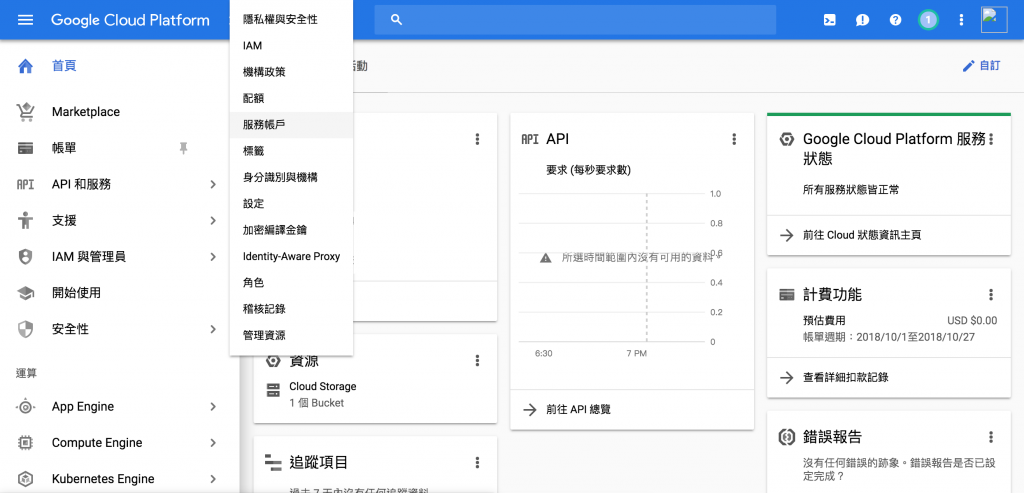Screen dimensions: 1024x493
Task: Follow 查看詳細扣款記錄 link
Action: click(x=846, y=377)
